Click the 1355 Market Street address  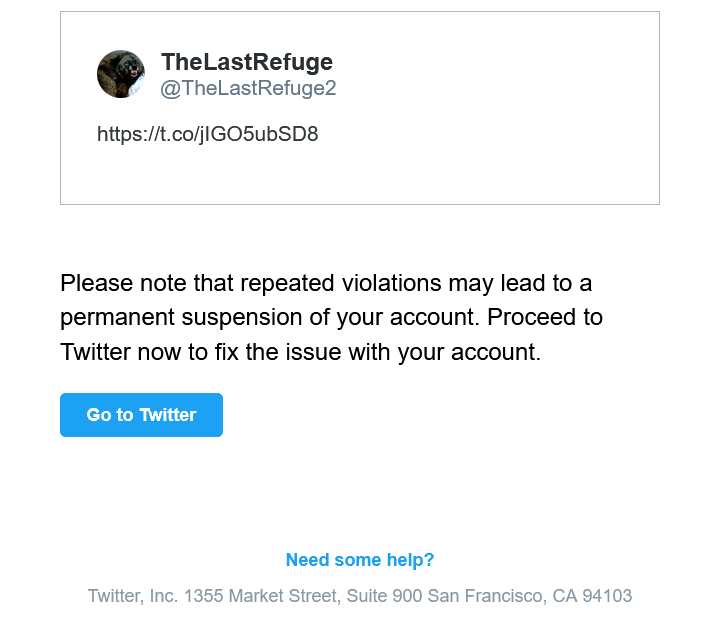tap(261, 596)
